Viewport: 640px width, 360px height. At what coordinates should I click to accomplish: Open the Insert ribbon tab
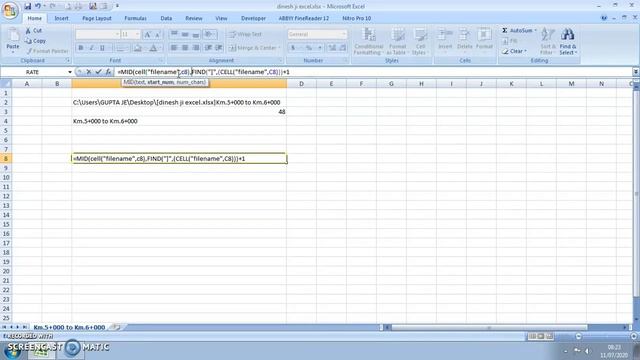[62, 18]
